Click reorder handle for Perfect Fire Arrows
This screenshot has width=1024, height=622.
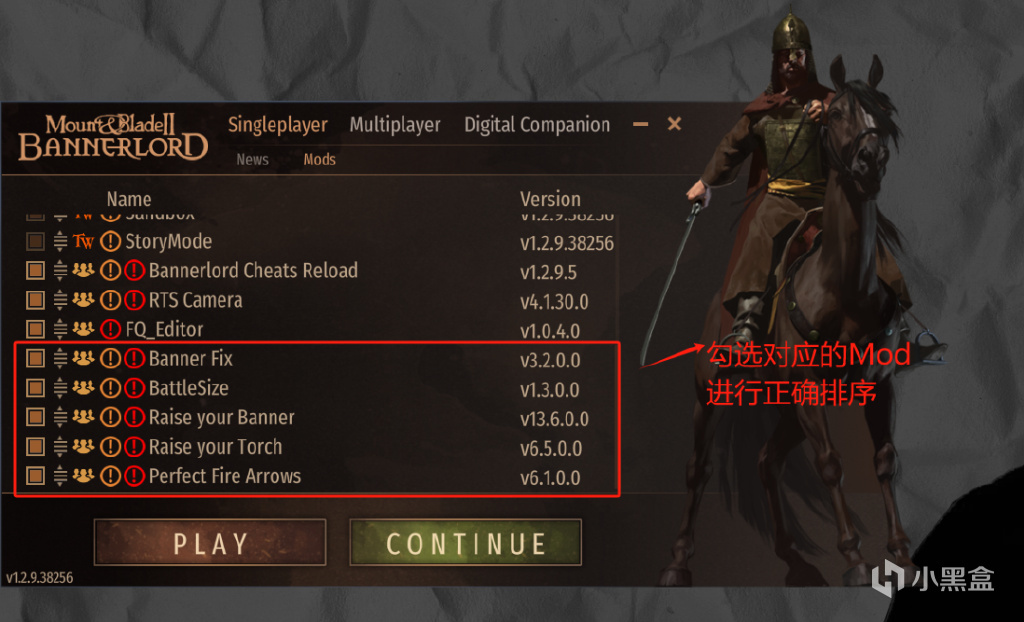click(60, 476)
